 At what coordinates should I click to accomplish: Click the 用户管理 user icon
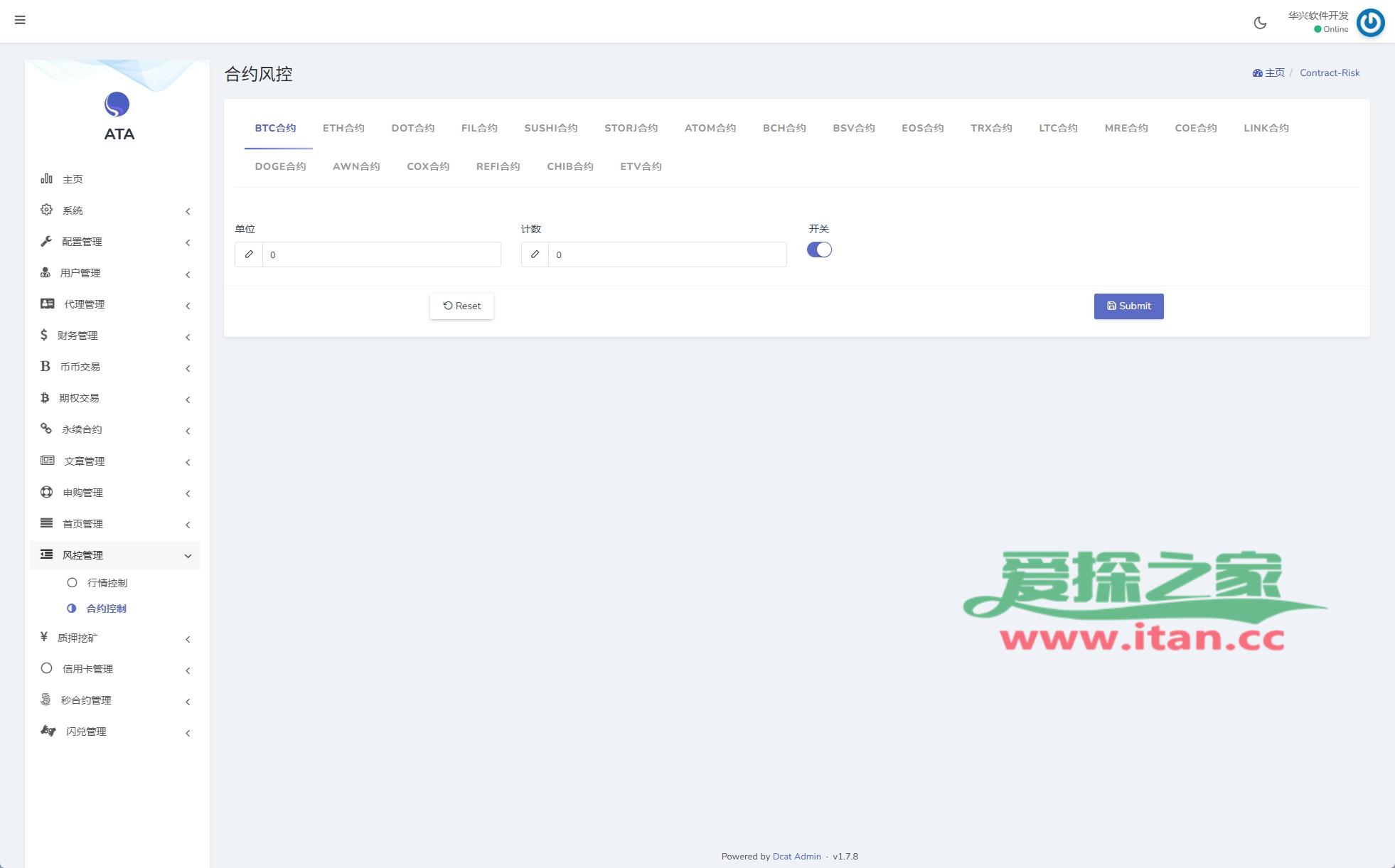[46, 272]
